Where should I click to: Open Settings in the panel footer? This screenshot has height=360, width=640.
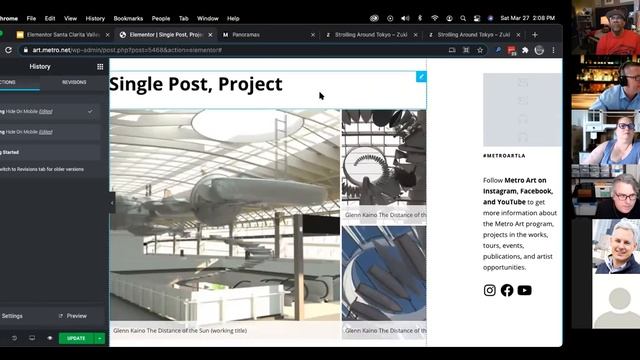point(12,316)
